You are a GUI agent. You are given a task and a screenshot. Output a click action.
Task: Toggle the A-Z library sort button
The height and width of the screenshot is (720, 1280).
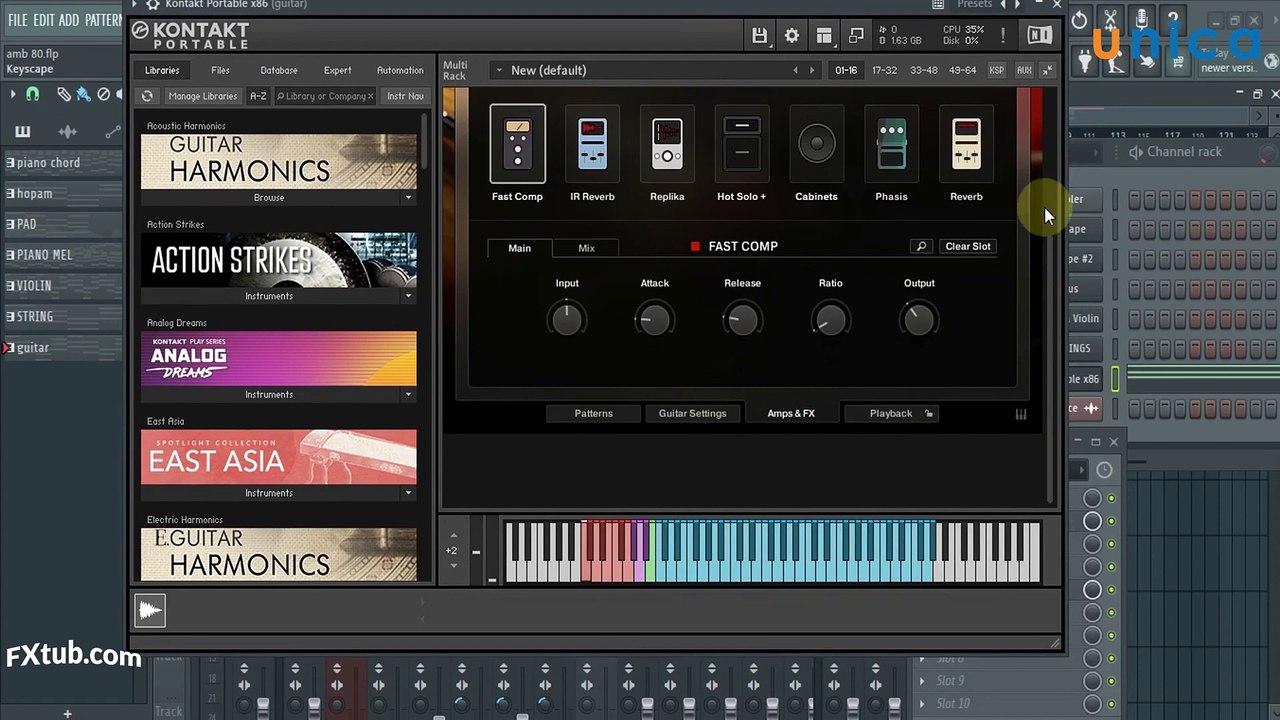click(258, 96)
